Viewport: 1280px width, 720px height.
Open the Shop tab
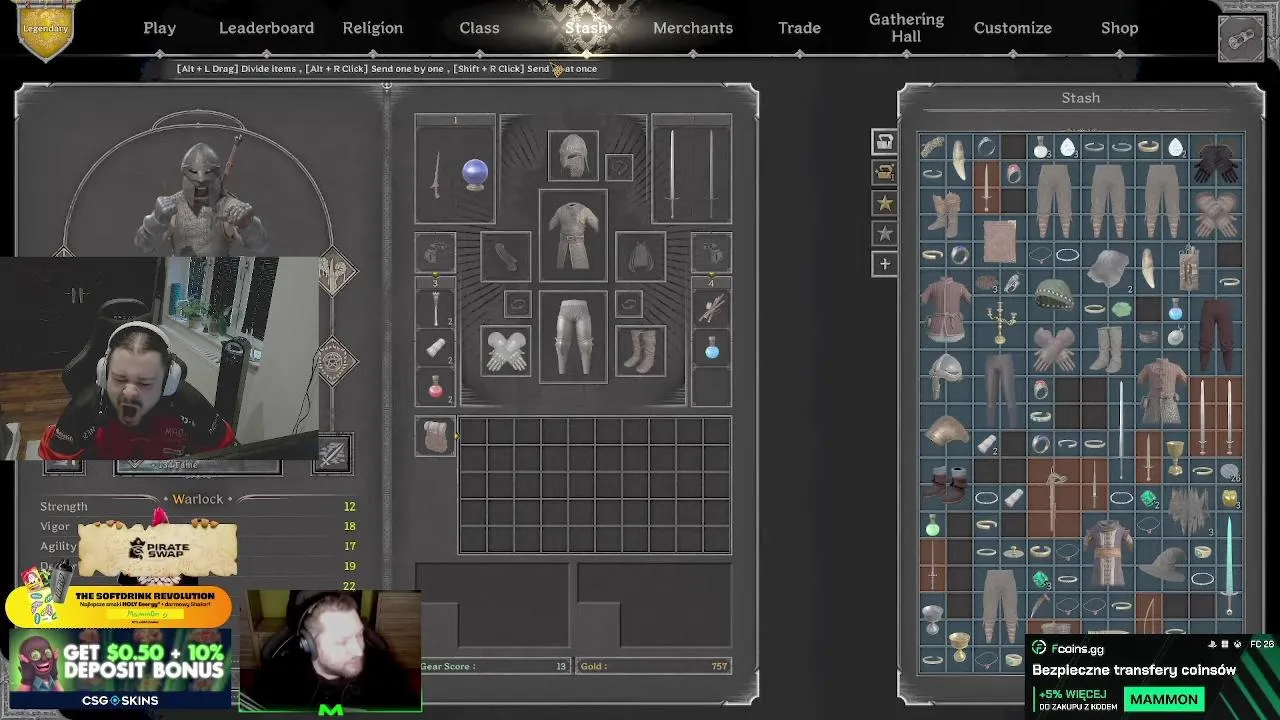click(1119, 28)
